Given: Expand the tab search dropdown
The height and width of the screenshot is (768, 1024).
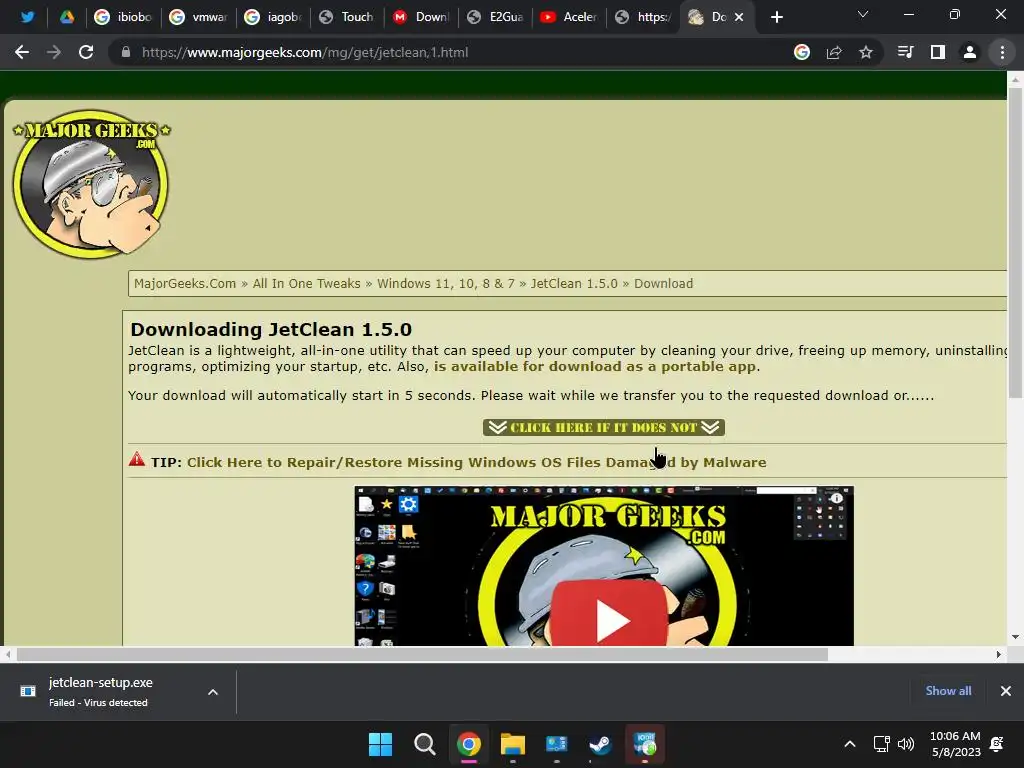Looking at the screenshot, I should click(863, 14).
